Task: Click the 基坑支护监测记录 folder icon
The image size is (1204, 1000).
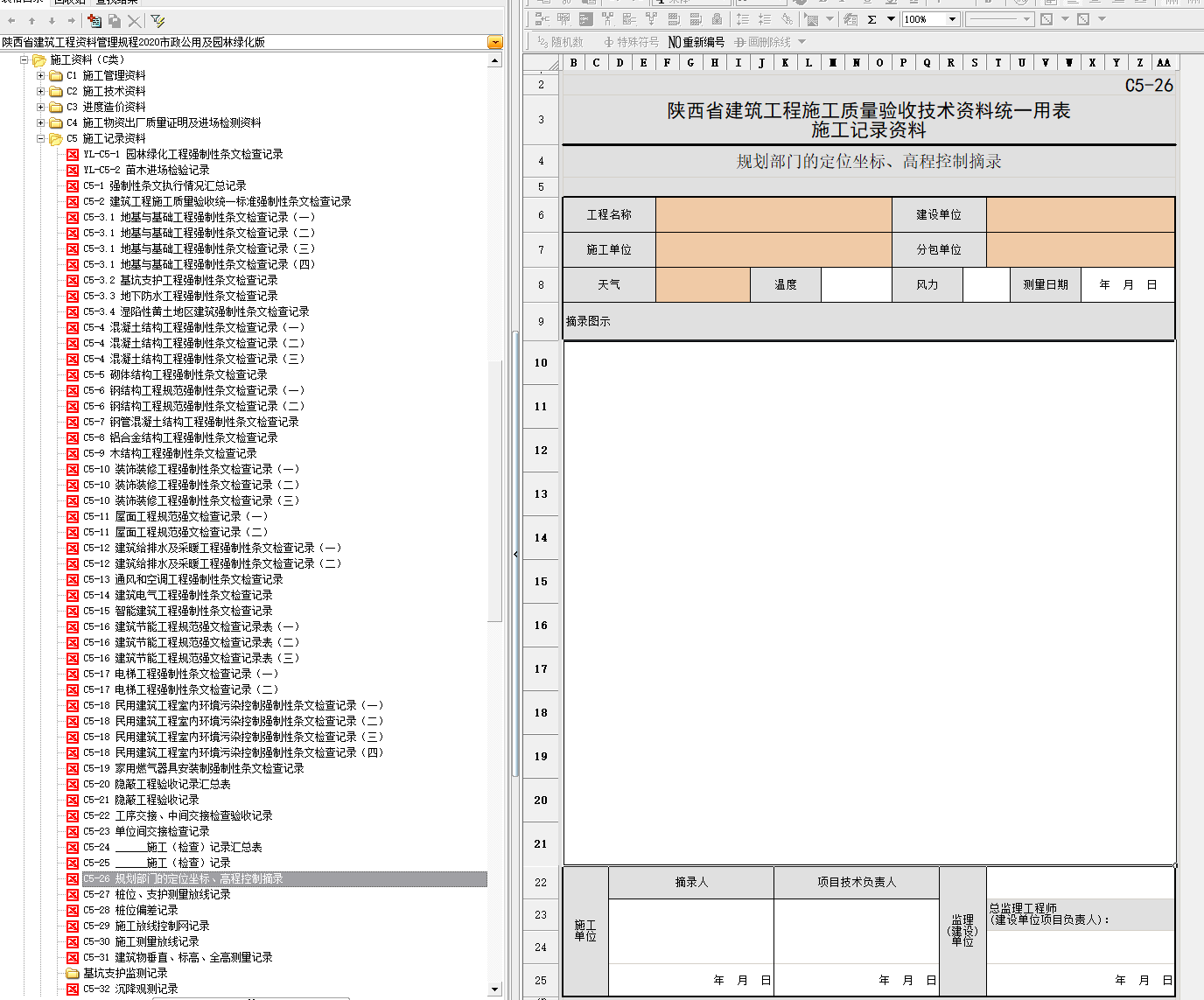Action: [73, 973]
